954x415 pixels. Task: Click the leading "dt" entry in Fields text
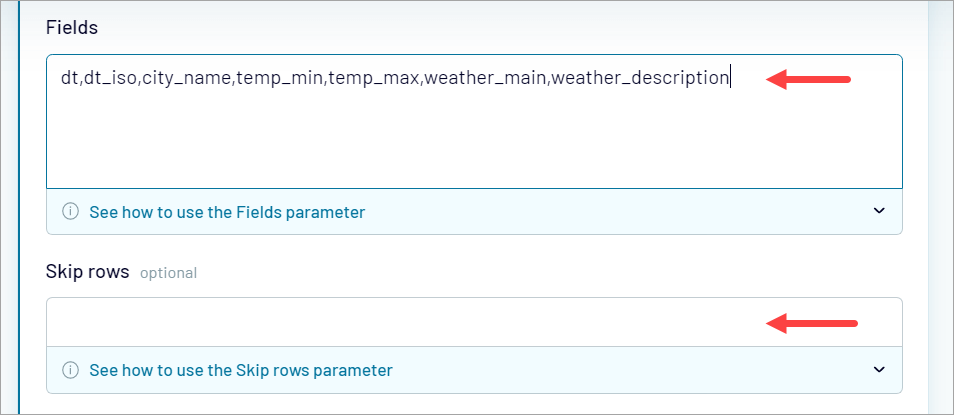pyautogui.click(x=70, y=78)
